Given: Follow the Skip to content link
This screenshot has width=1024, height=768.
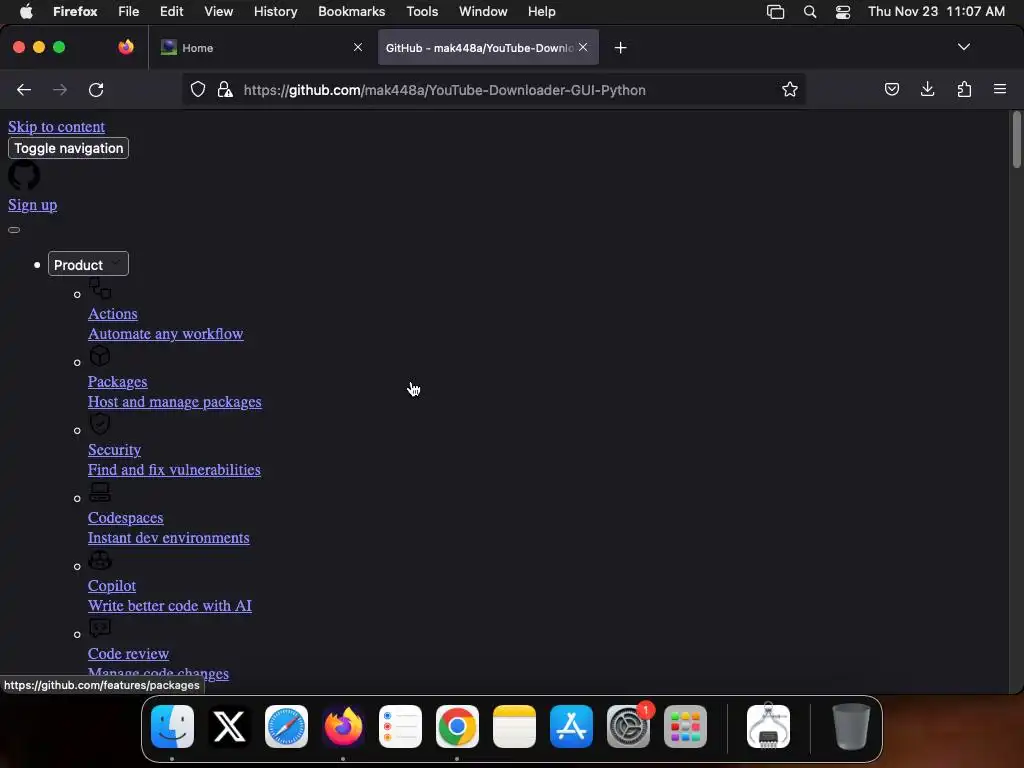Looking at the screenshot, I should tap(56, 127).
